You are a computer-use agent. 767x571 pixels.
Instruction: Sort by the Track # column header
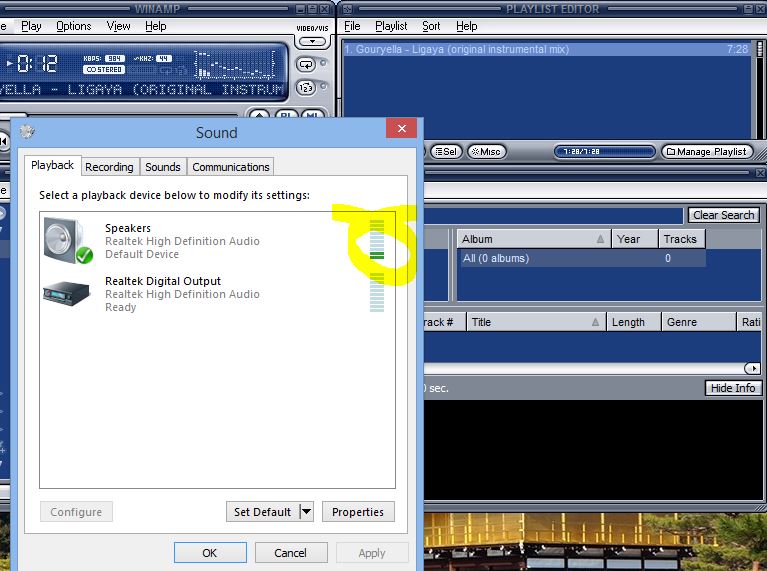tap(444, 322)
